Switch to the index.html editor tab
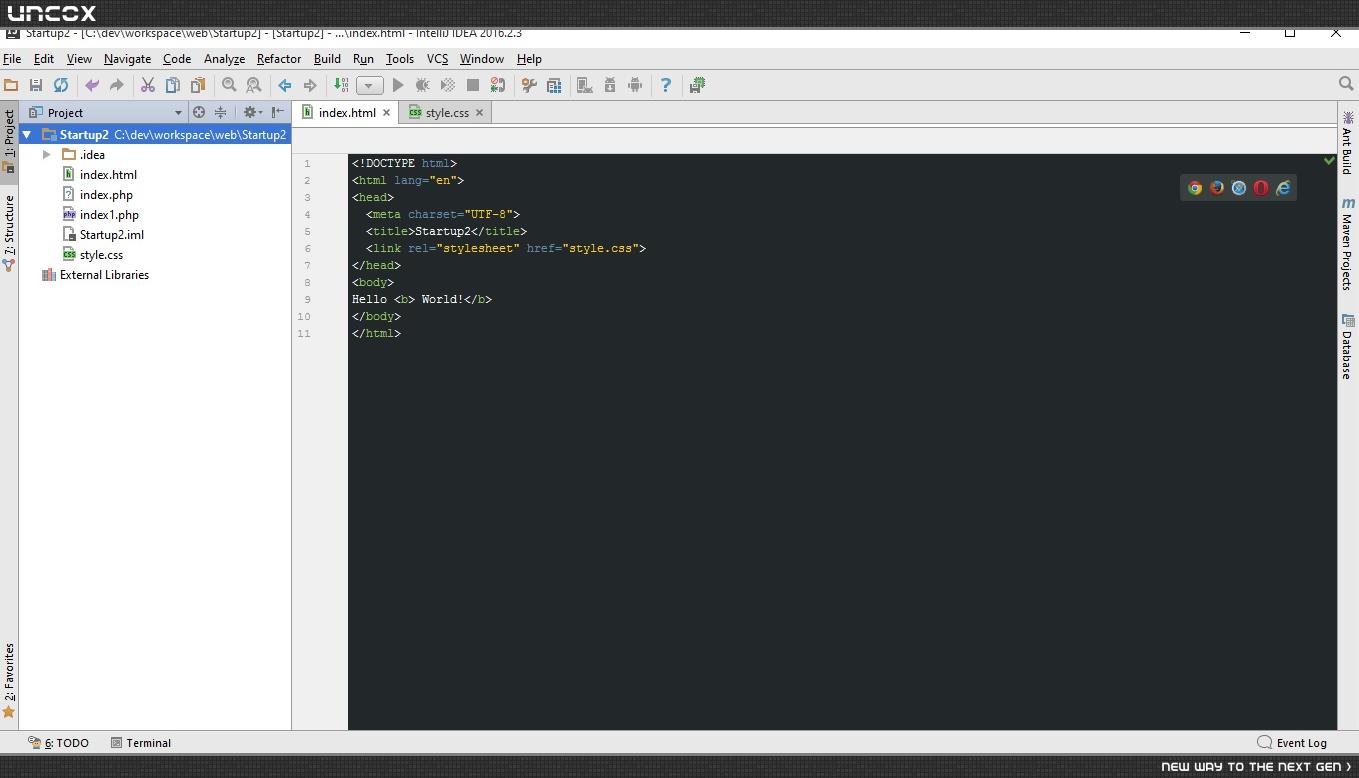1359x778 pixels. pos(346,113)
